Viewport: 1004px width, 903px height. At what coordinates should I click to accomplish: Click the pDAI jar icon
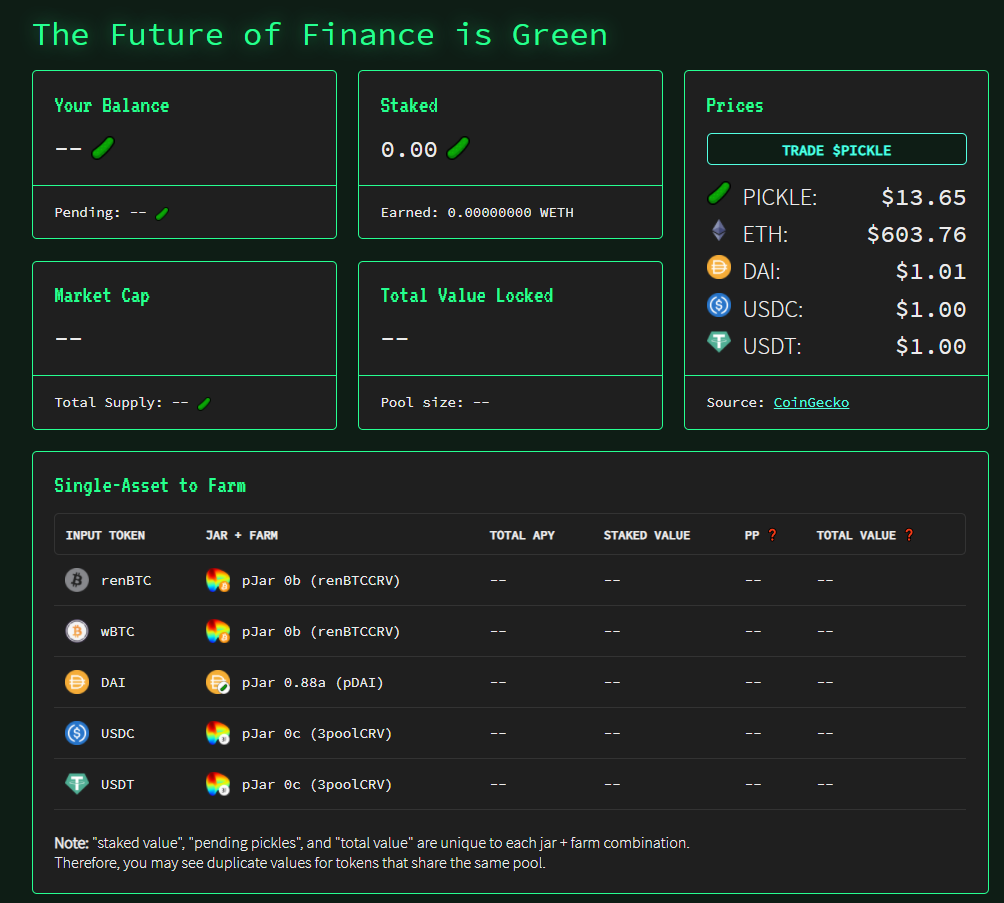[x=218, y=682]
